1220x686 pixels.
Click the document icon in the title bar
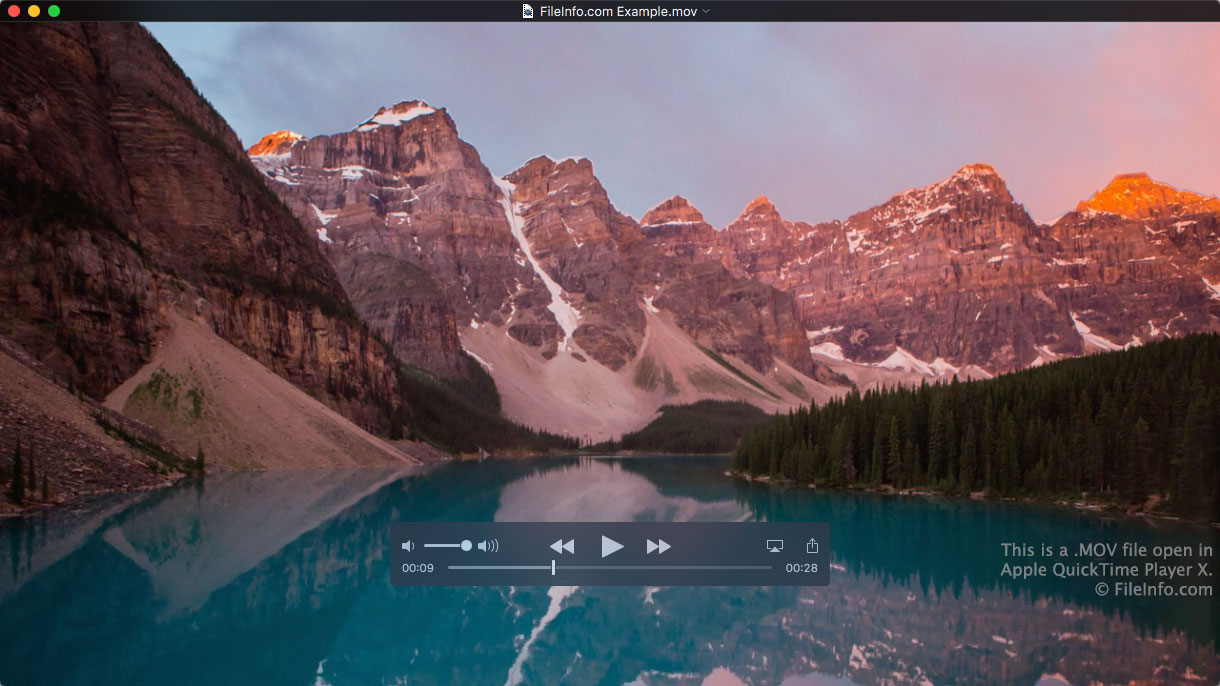click(528, 11)
